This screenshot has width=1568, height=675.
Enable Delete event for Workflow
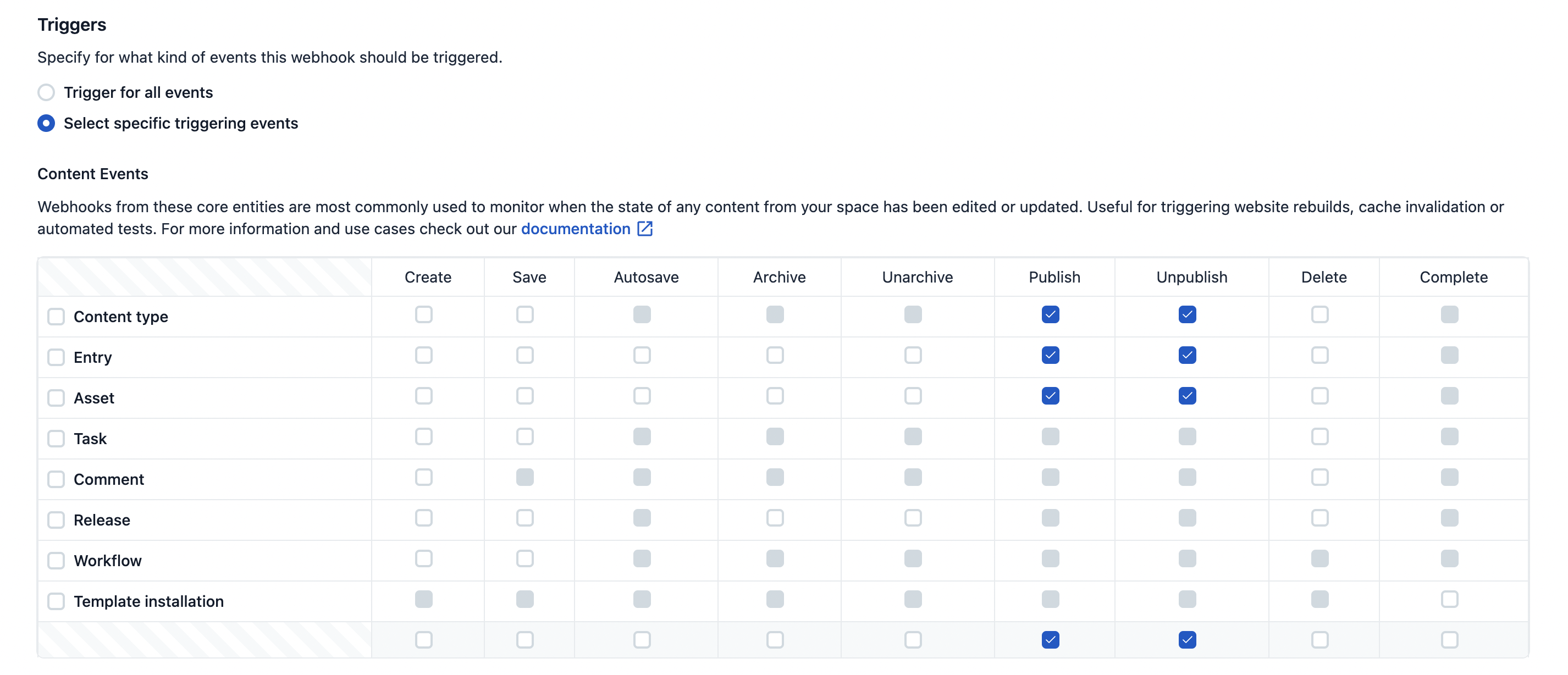tap(1319, 558)
